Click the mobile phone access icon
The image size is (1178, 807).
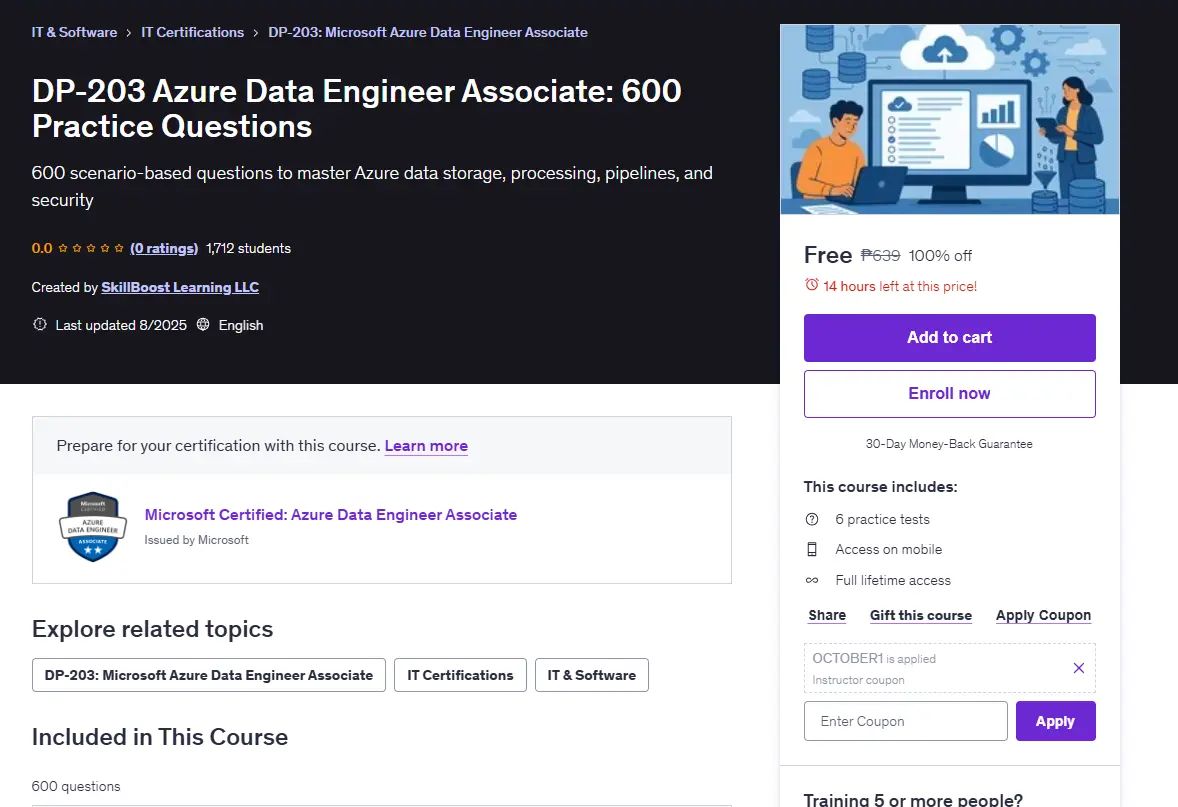pyautogui.click(x=812, y=549)
